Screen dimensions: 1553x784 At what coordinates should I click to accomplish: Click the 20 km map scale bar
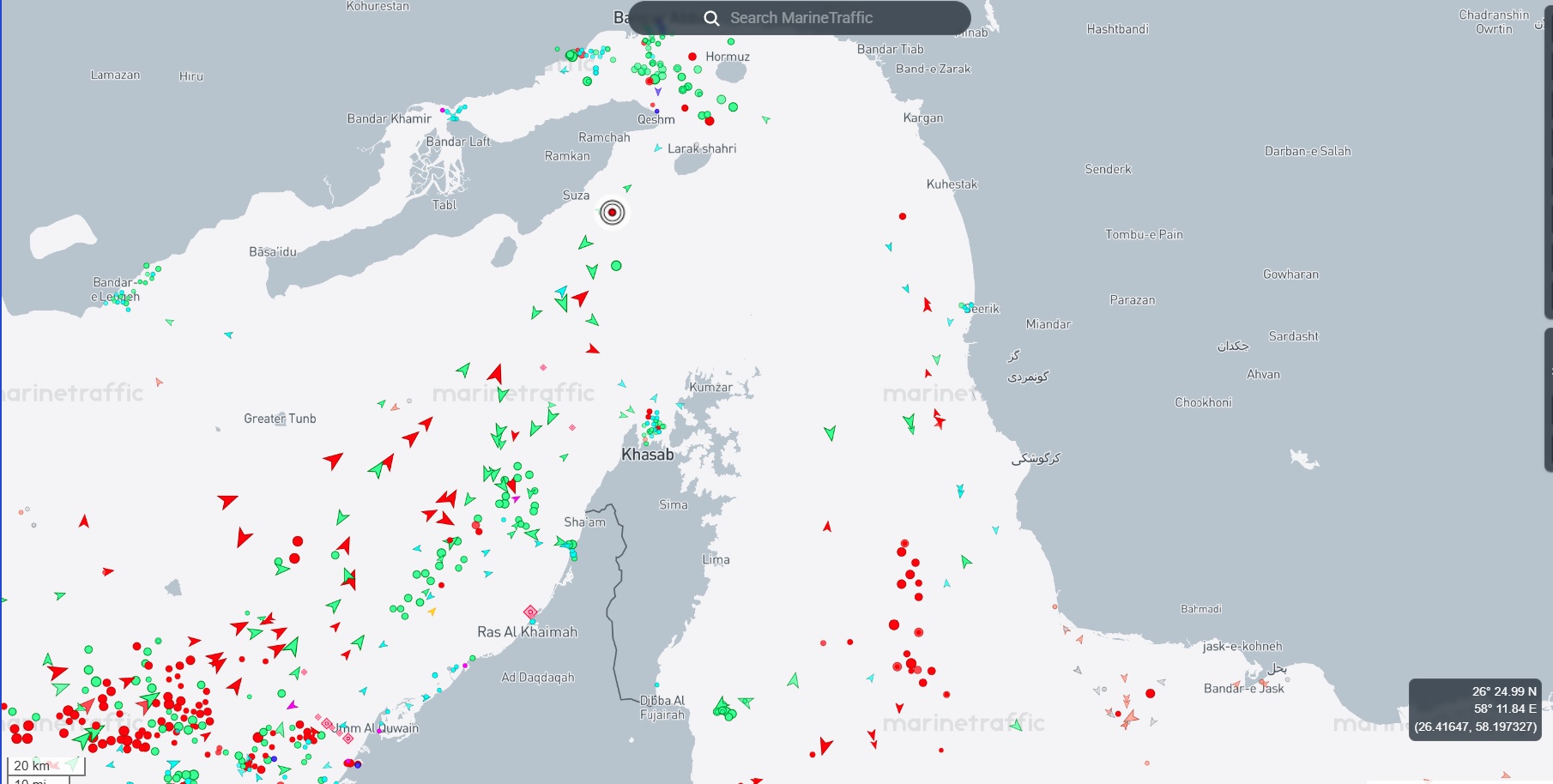[x=46, y=766]
